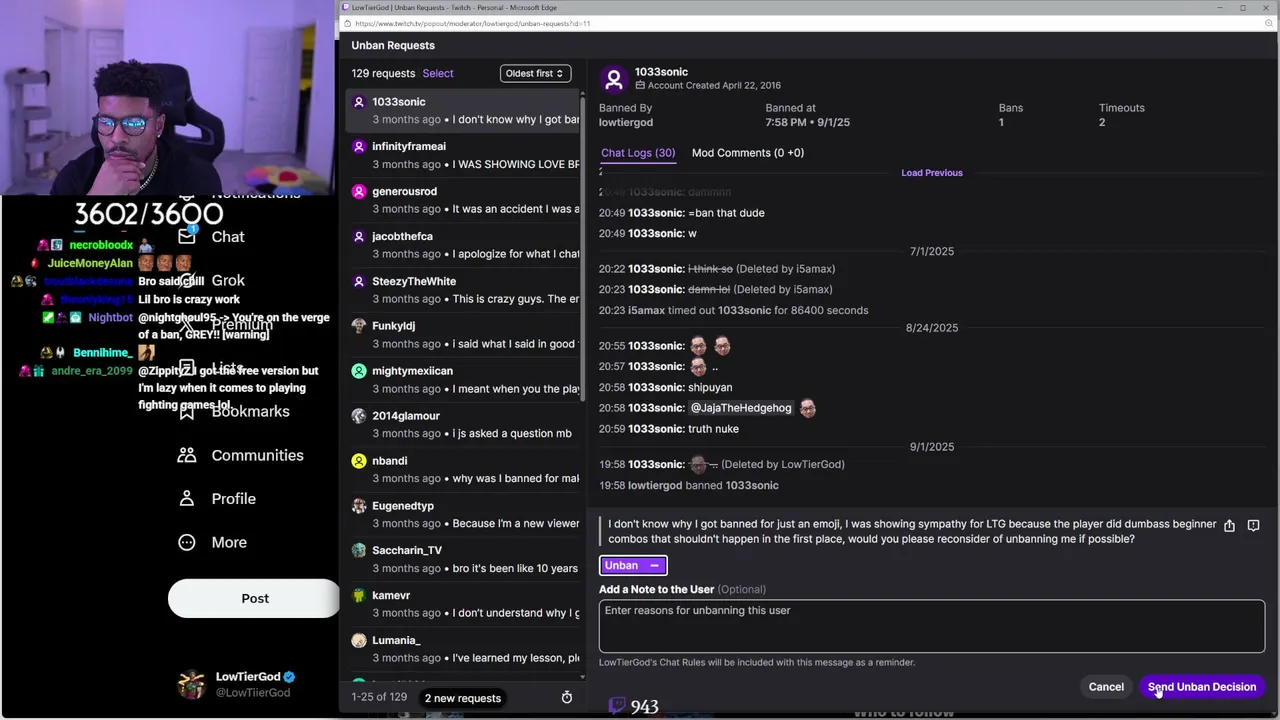Click Chat envelope icon in left sidebar
Viewport: 1280px width, 720px height.
click(x=187, y=237)
